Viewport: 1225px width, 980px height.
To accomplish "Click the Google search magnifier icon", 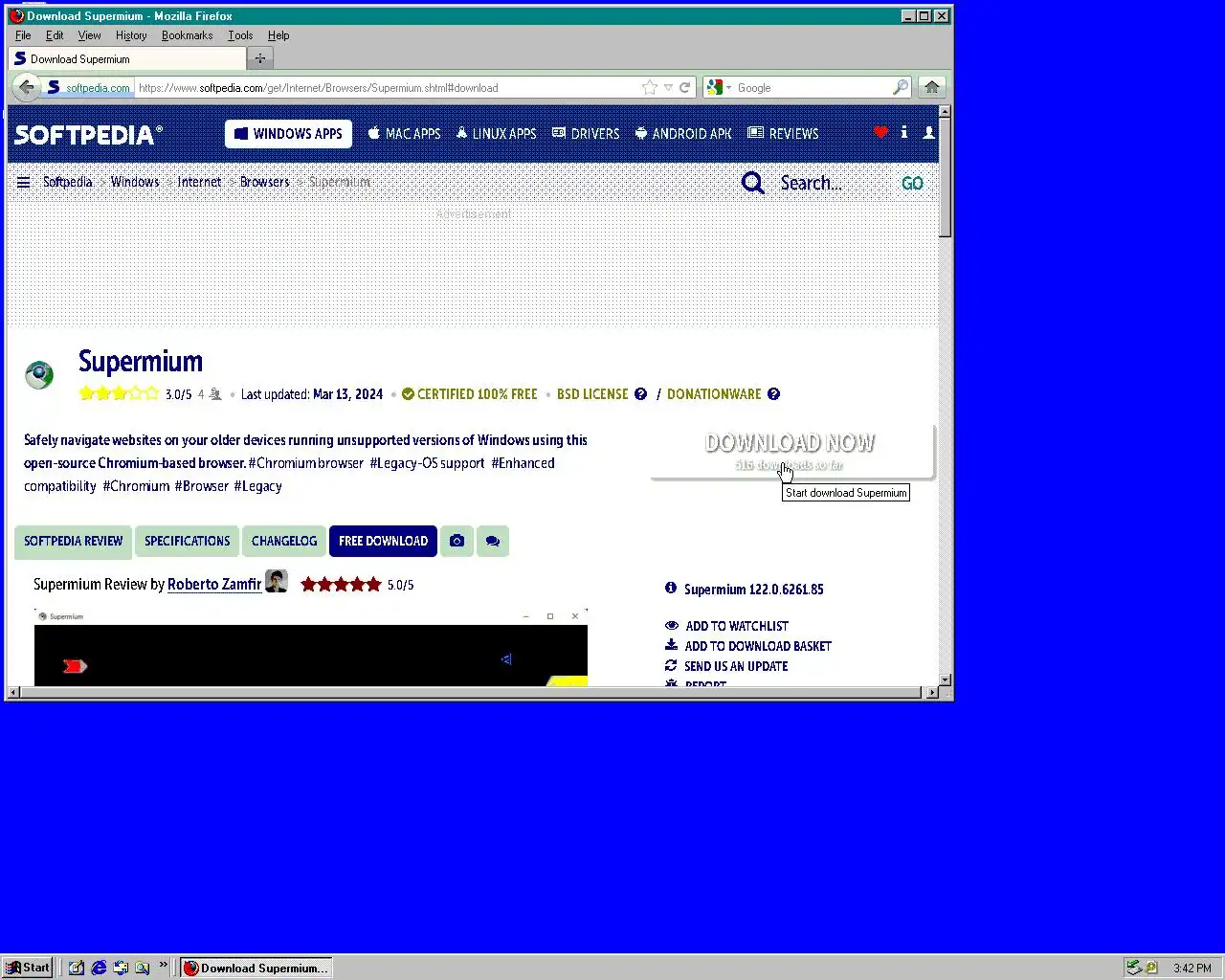I will 900,87.
